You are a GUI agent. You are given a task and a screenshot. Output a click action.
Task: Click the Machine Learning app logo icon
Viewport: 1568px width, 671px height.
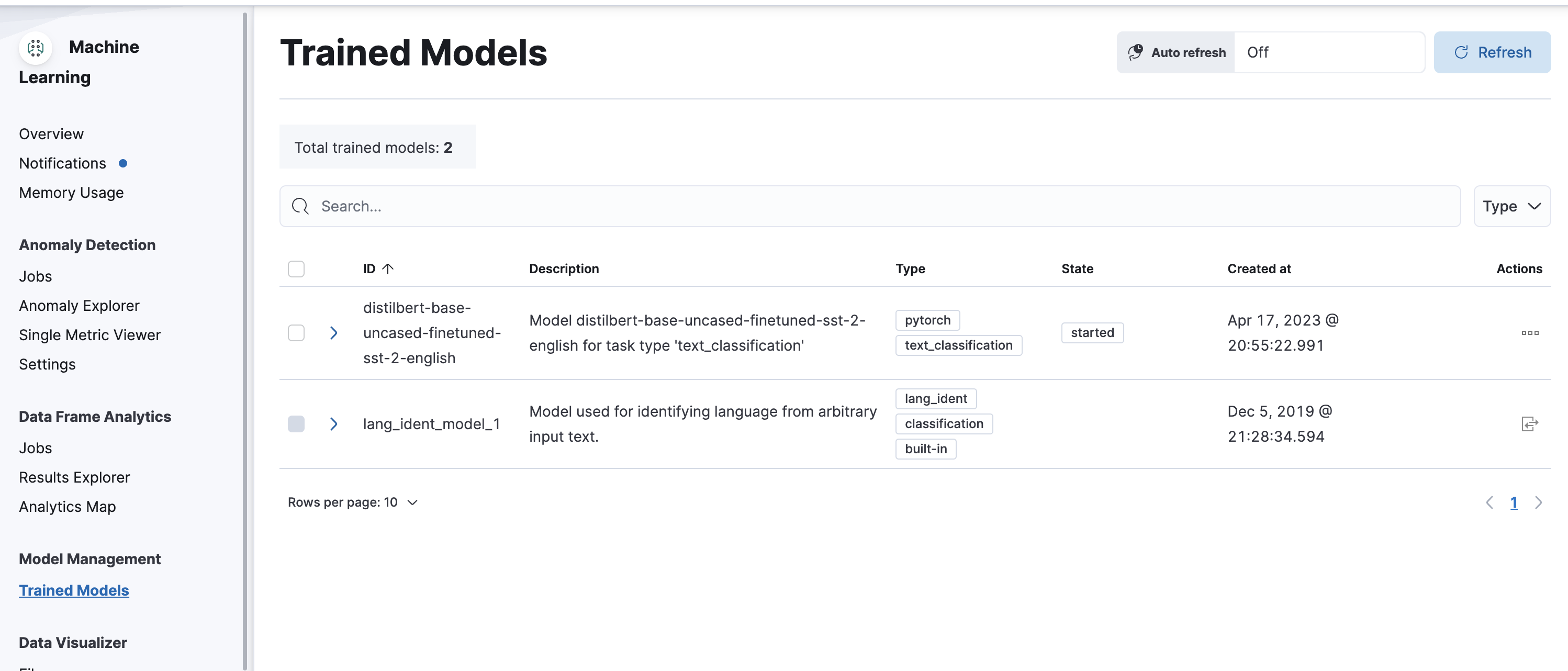point(35,48)
